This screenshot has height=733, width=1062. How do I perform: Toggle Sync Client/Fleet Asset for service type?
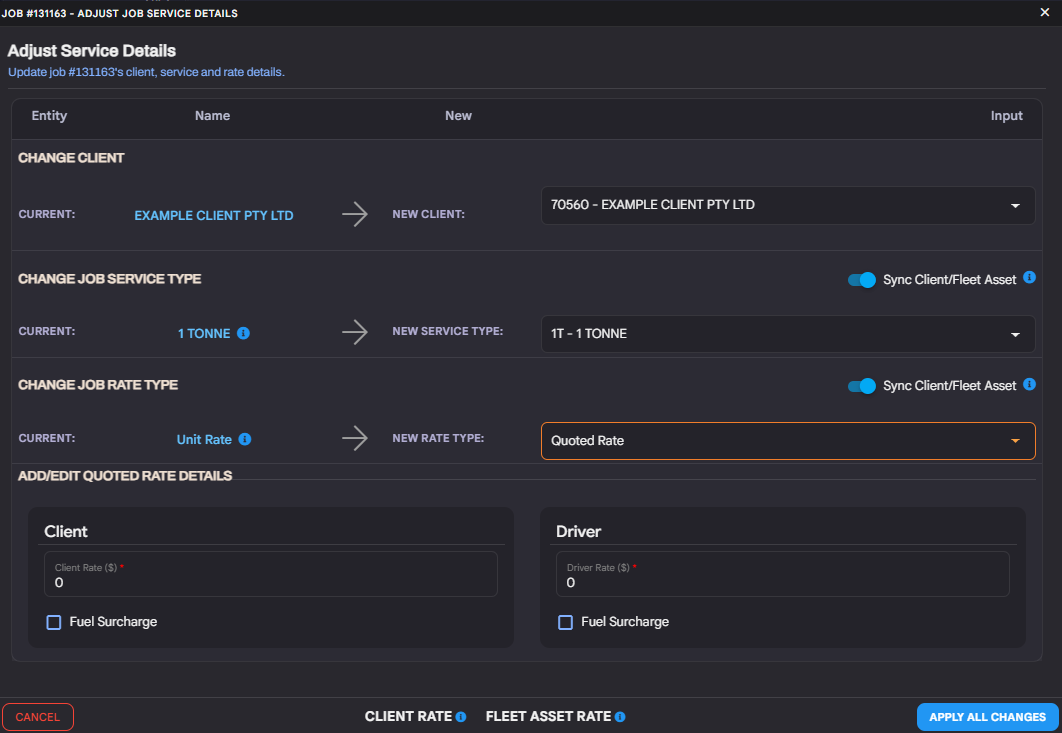click(862, 280)
